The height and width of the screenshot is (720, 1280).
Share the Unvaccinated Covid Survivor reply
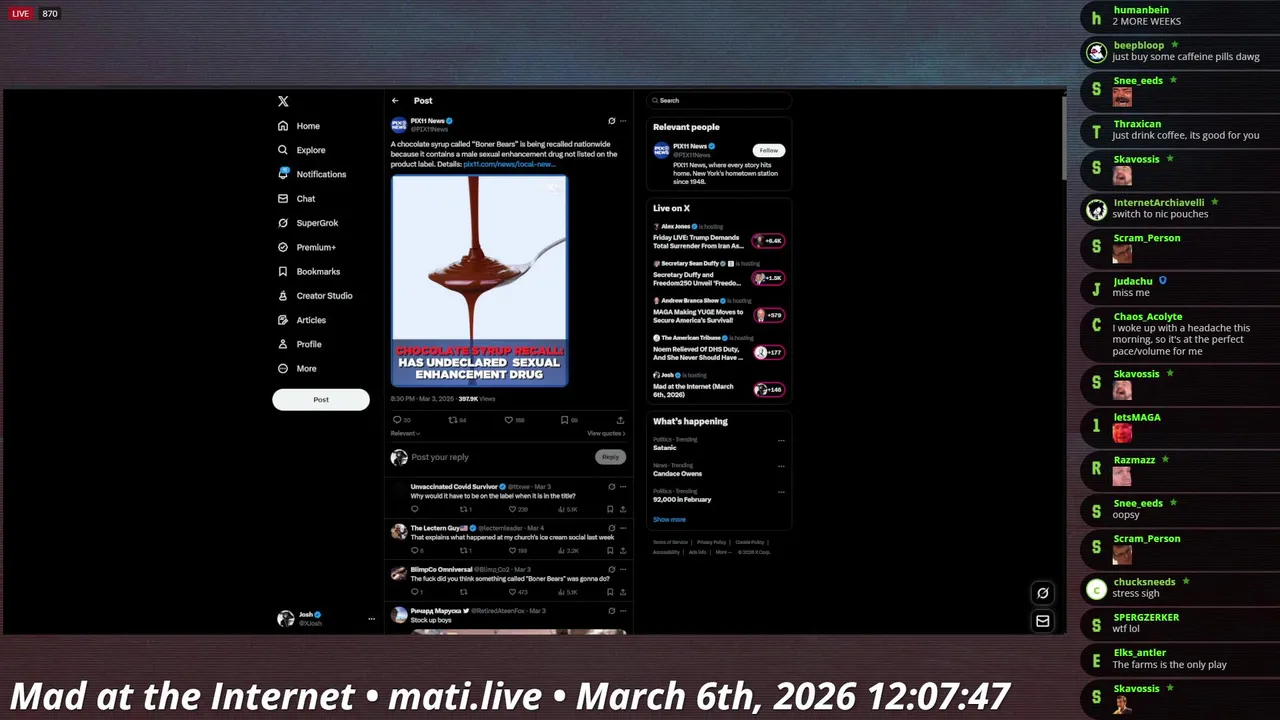click(623, 509)
